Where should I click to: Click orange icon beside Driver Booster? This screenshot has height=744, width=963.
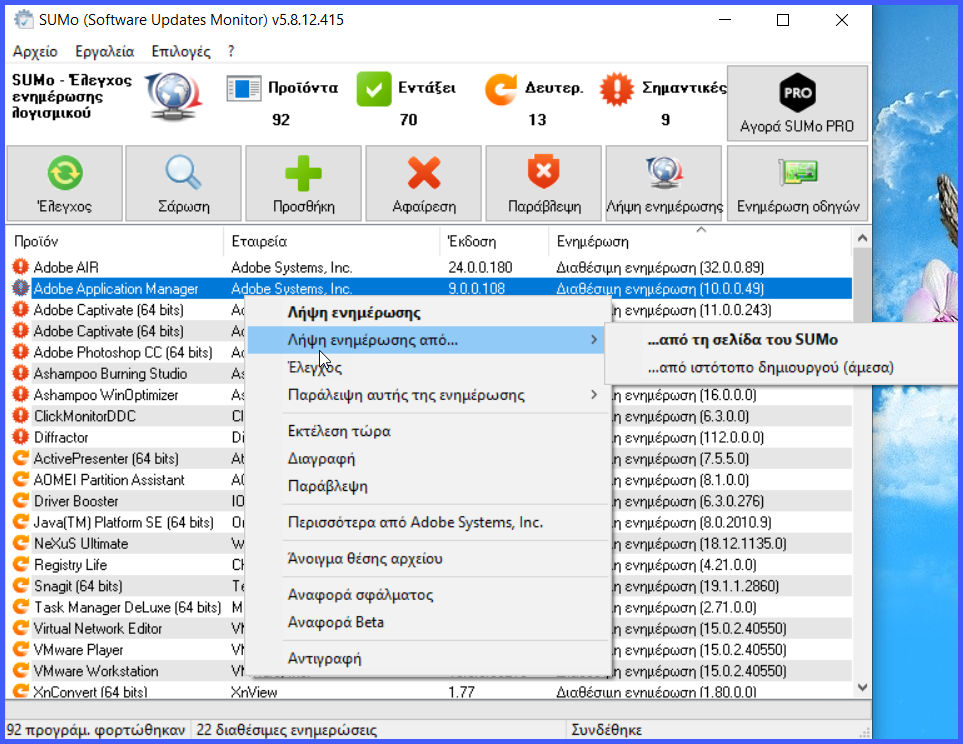tap(20, 501)
